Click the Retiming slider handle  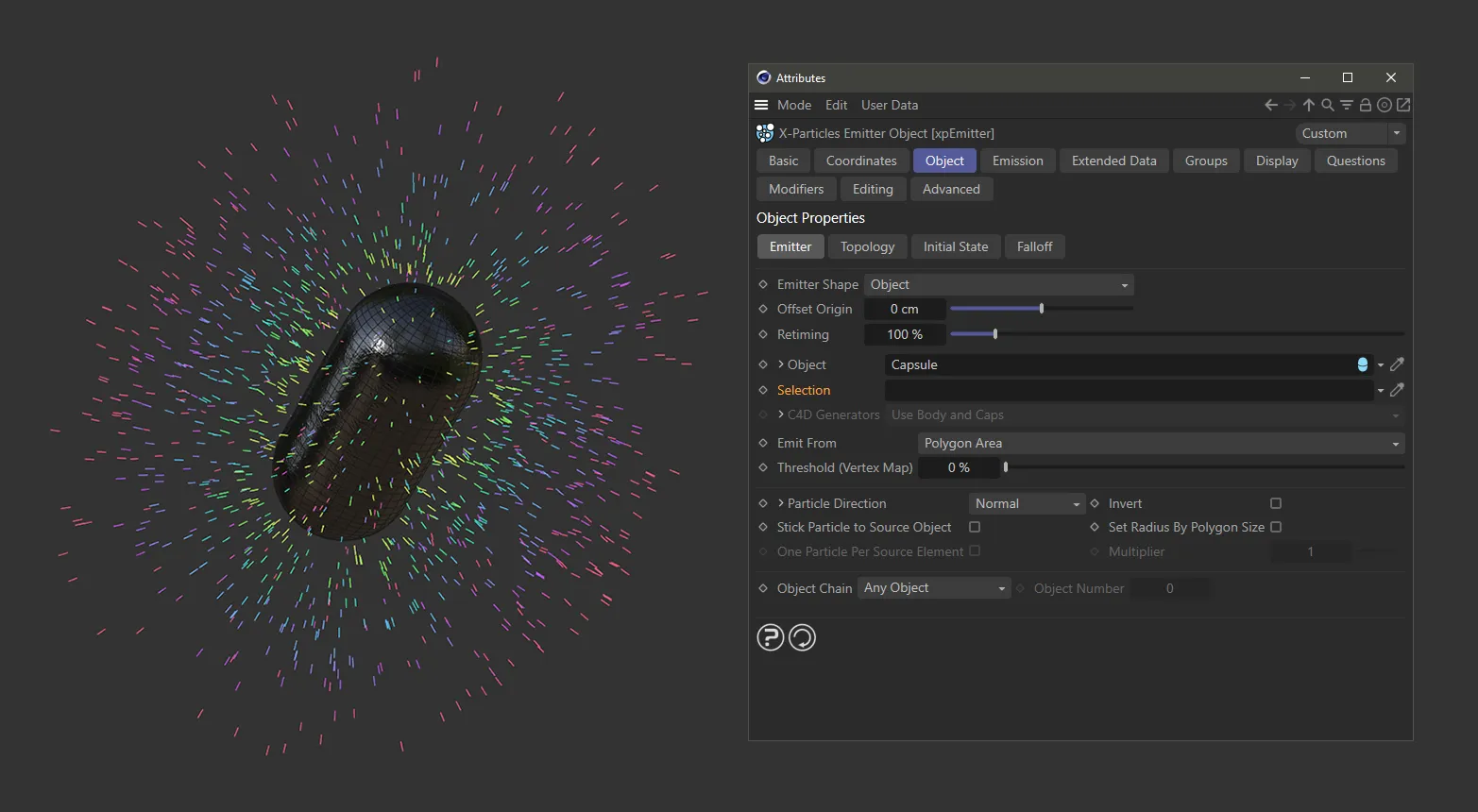(x=995, y=334)
